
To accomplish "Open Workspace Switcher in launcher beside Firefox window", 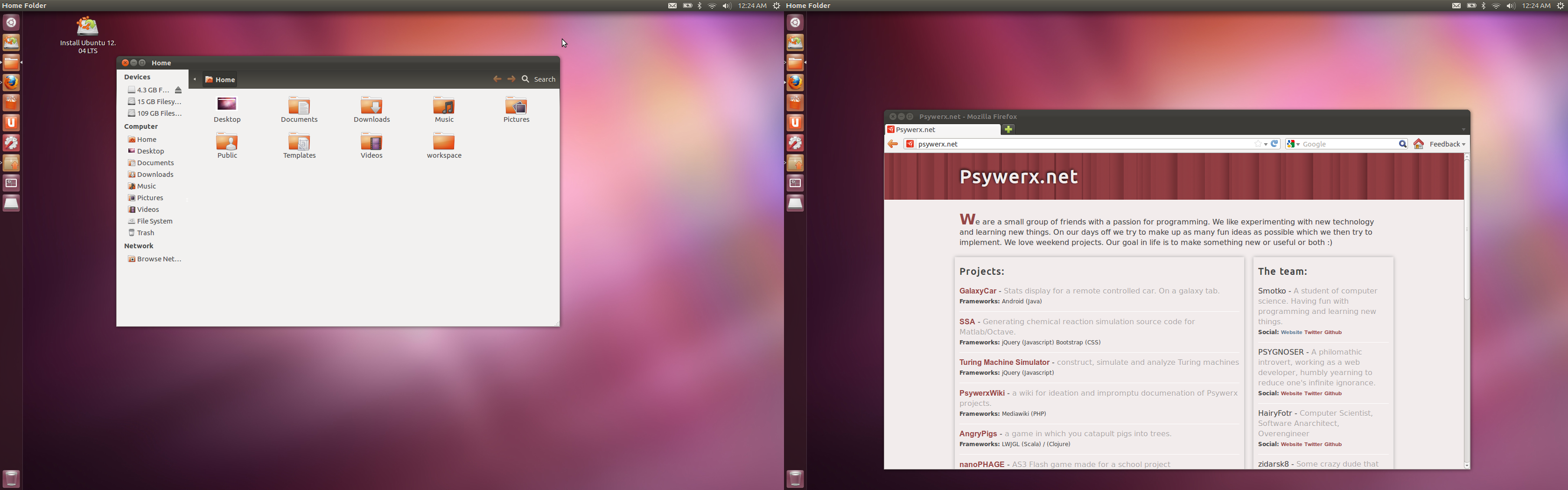I will click(x=796, y=182).
